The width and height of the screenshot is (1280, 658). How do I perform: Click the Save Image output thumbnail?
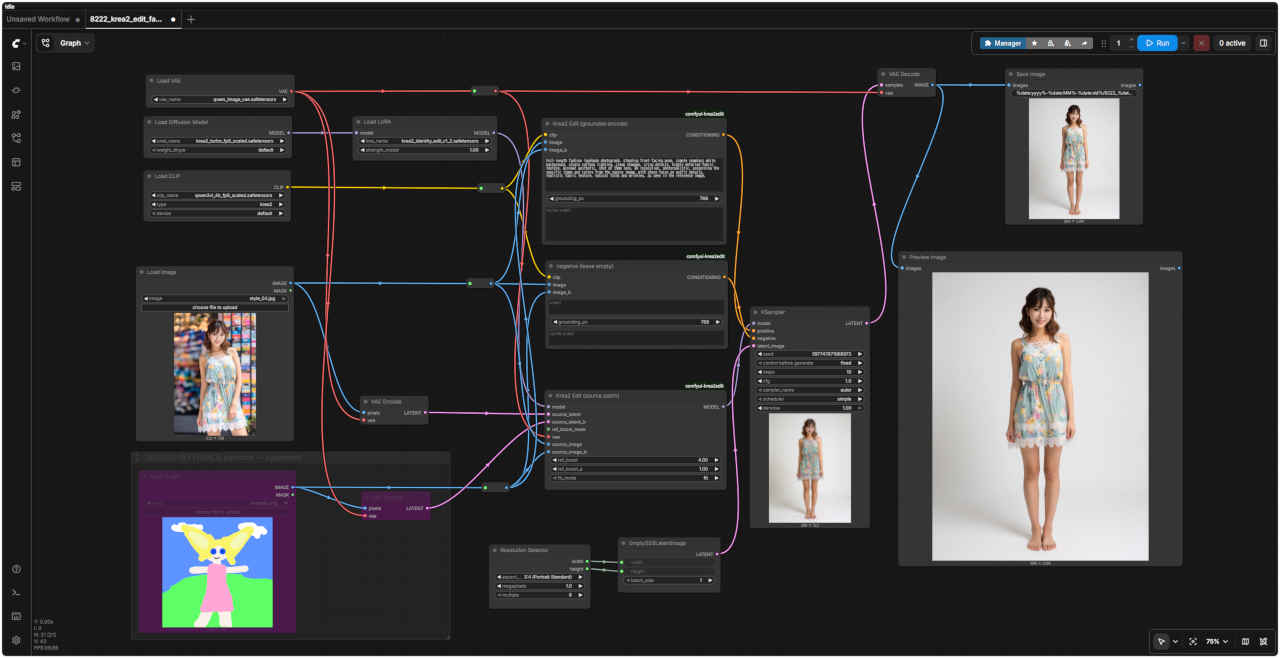1074,158
